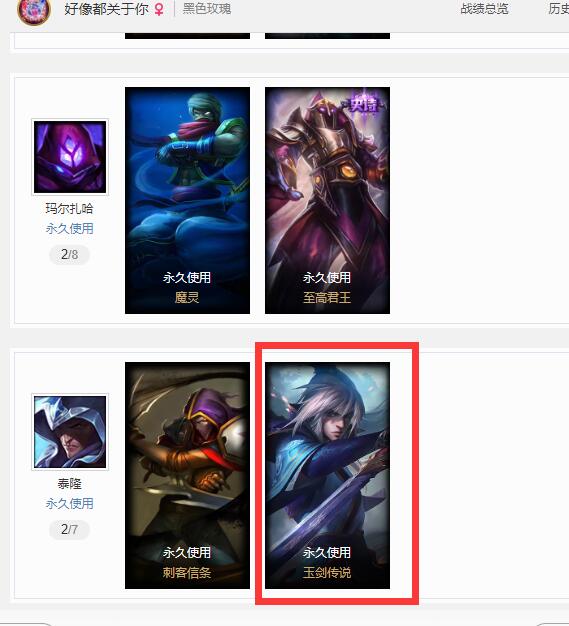The image size is (569, 626).
Task: Click the 史诗 epic badge on skin
Action: [x=364, y=105]
